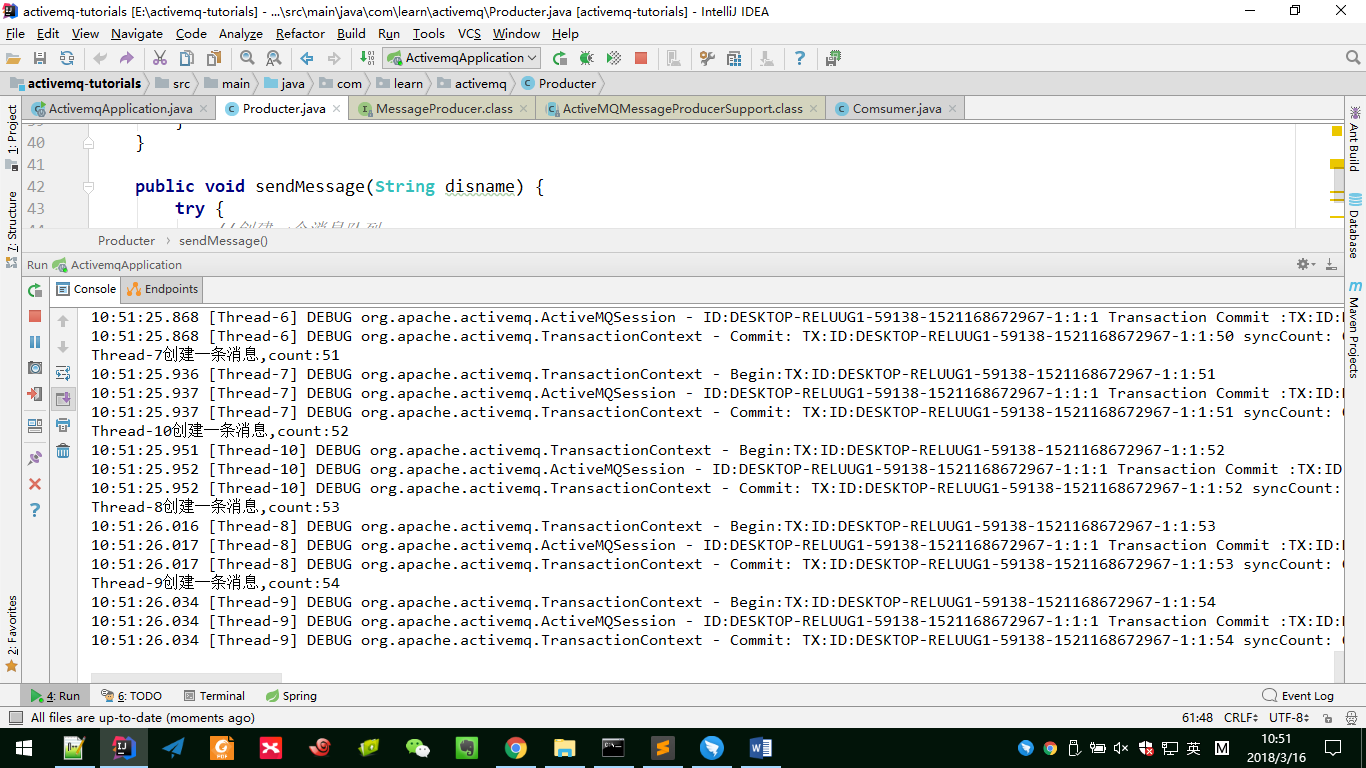Open the Spring tool window

[291, 696]
